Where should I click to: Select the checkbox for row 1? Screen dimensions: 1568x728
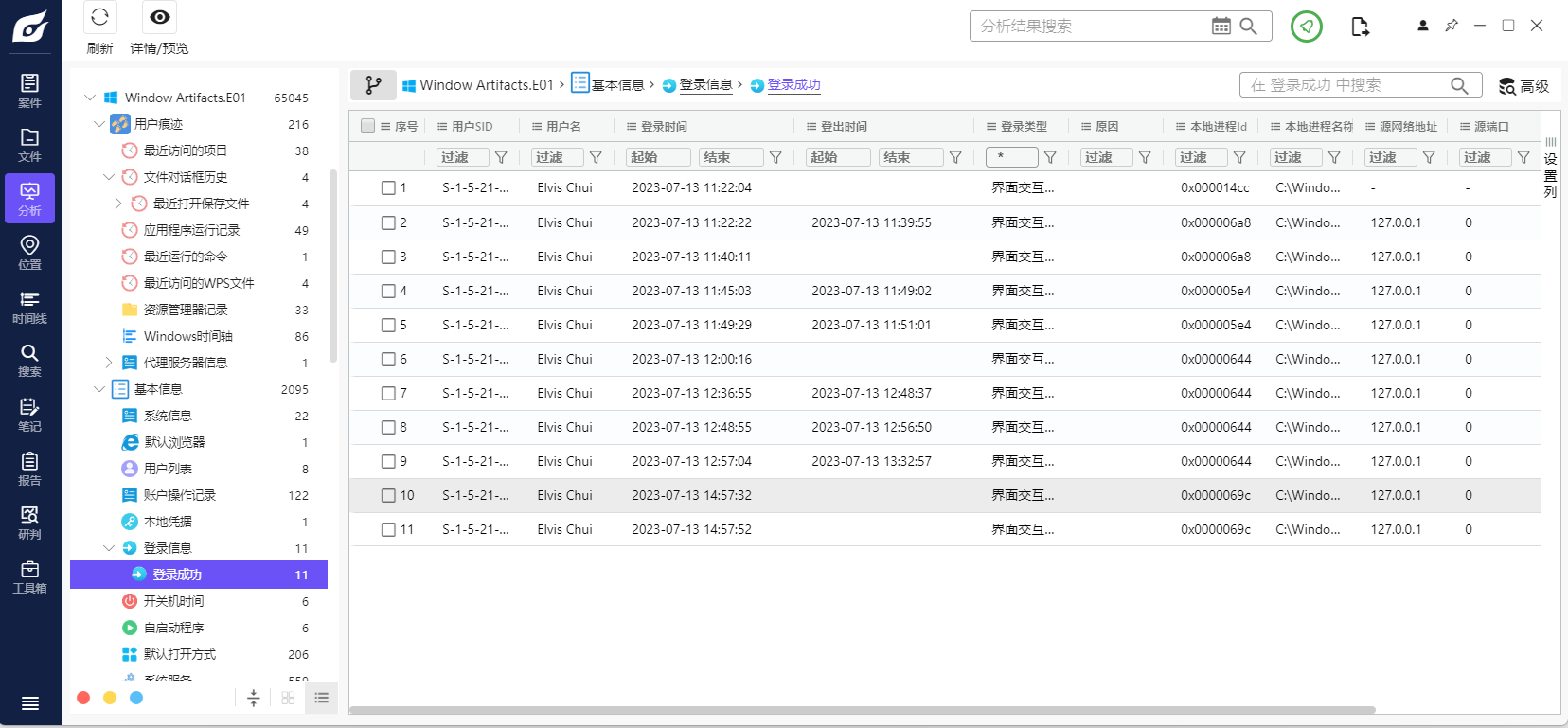388,188
